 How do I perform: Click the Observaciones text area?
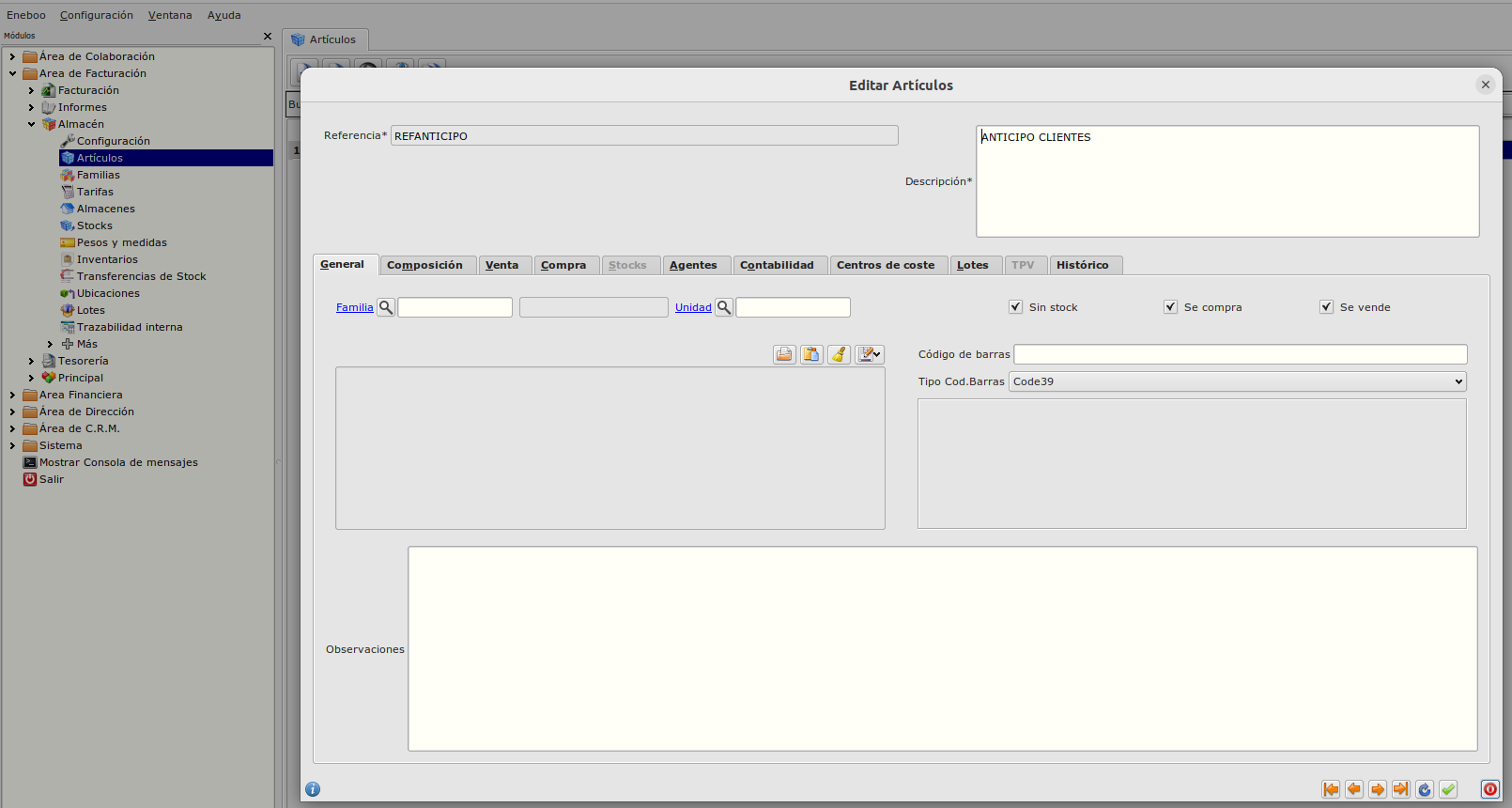(x=943, y=649)
